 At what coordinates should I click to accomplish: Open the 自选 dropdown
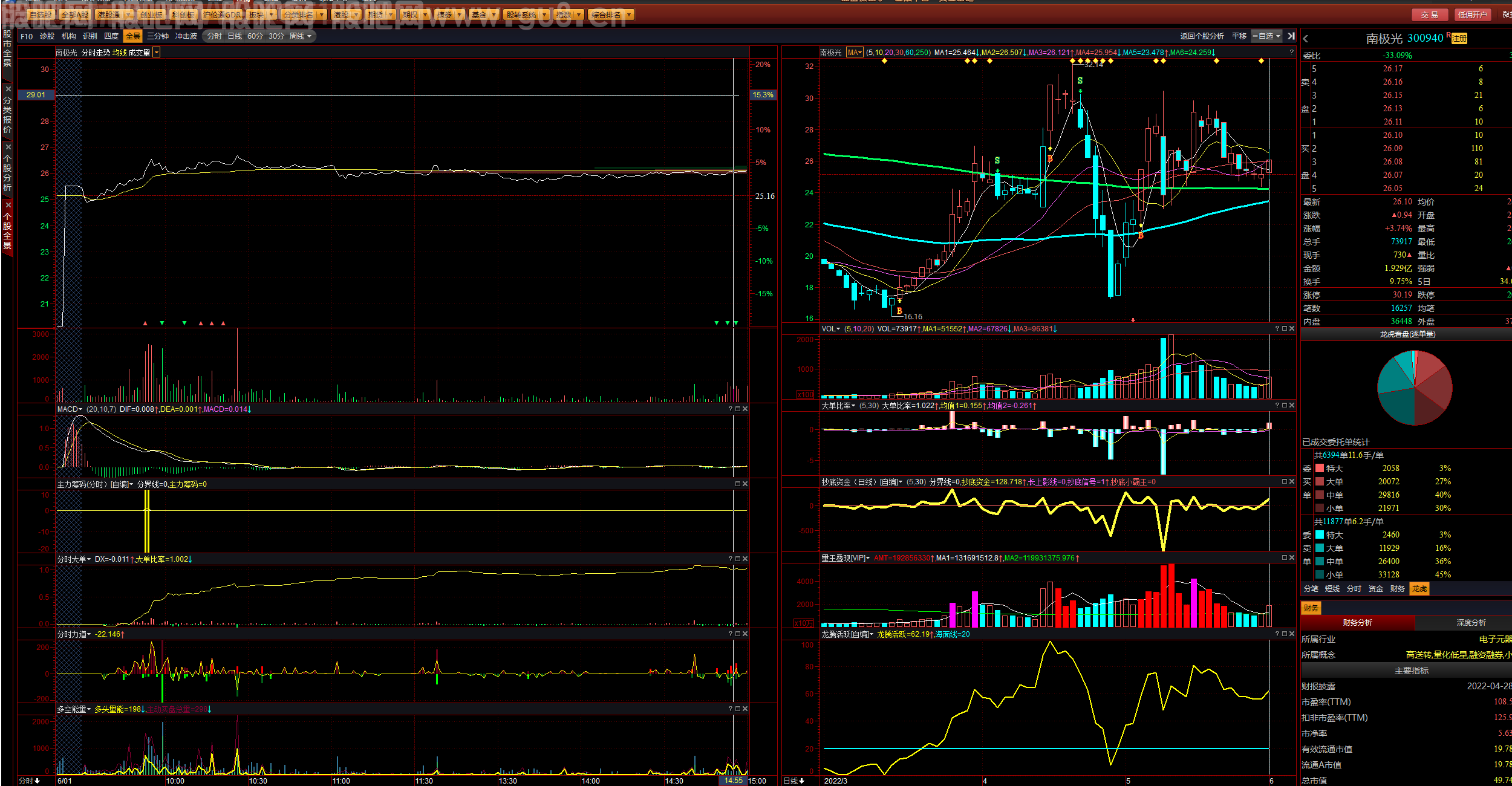click(x=1266, y=36)
